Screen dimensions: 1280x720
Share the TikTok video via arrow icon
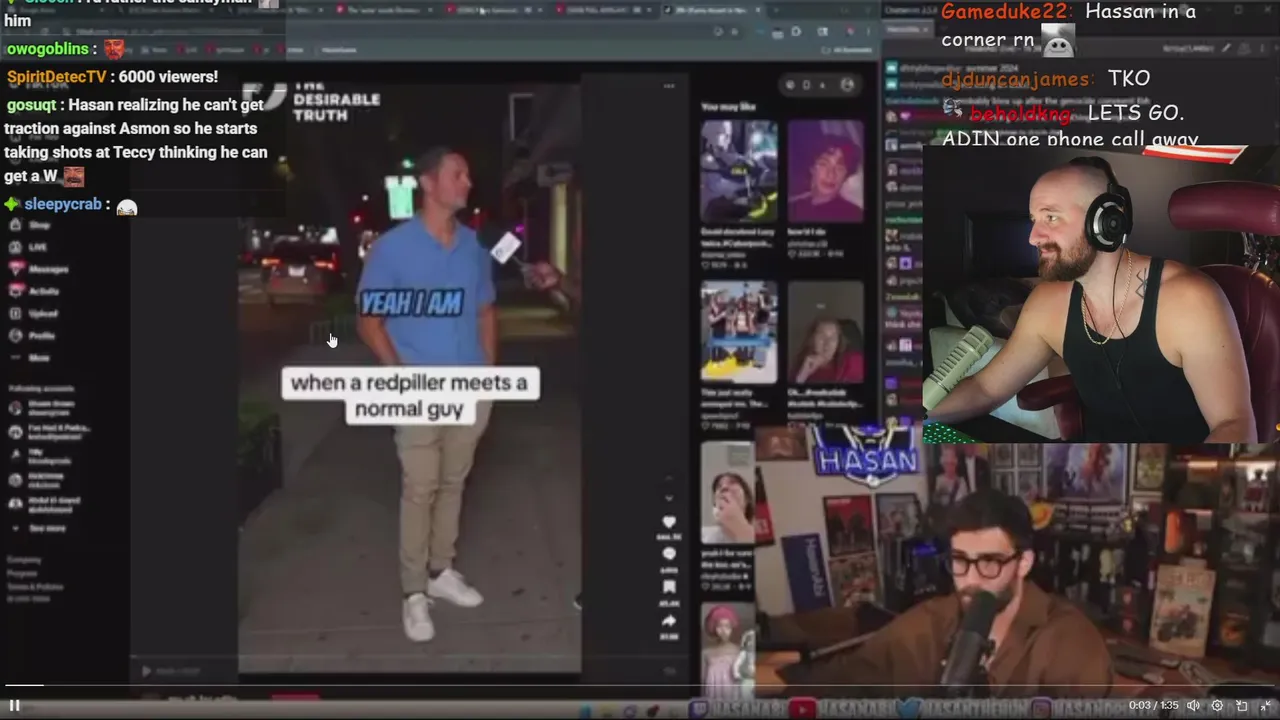click(x=669, y=620)
